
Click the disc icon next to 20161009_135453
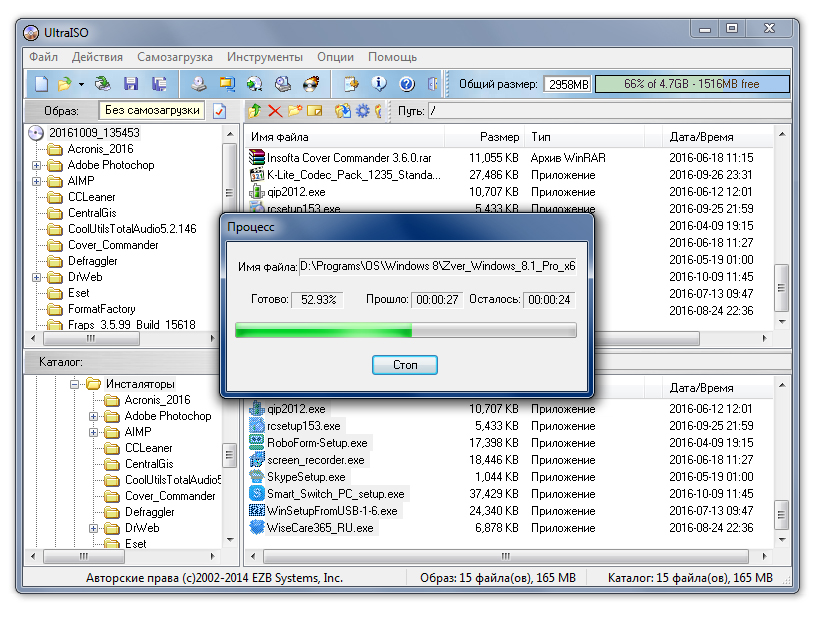36,133
